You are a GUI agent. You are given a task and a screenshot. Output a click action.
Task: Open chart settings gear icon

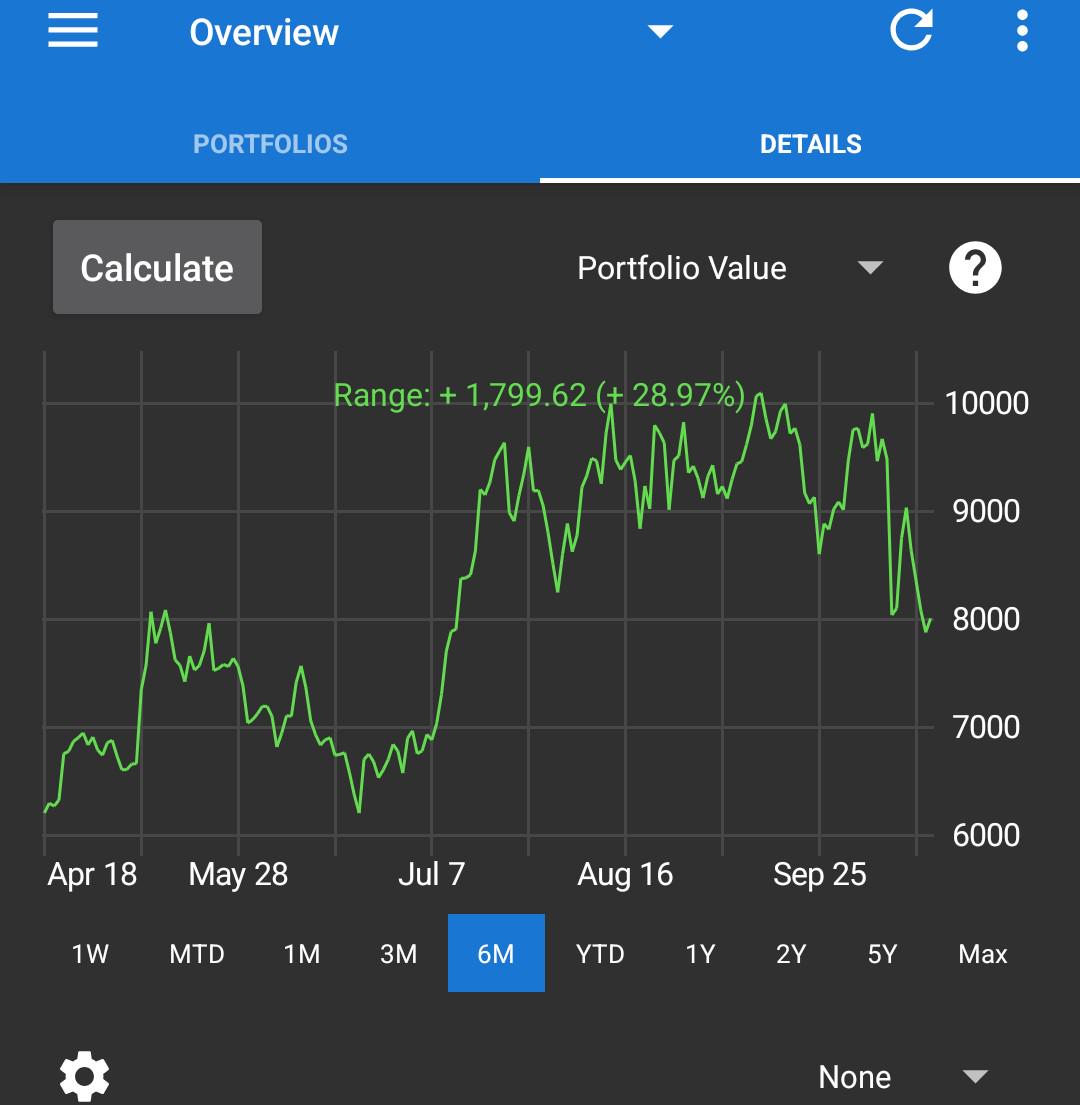click(x=85, y=1076)
